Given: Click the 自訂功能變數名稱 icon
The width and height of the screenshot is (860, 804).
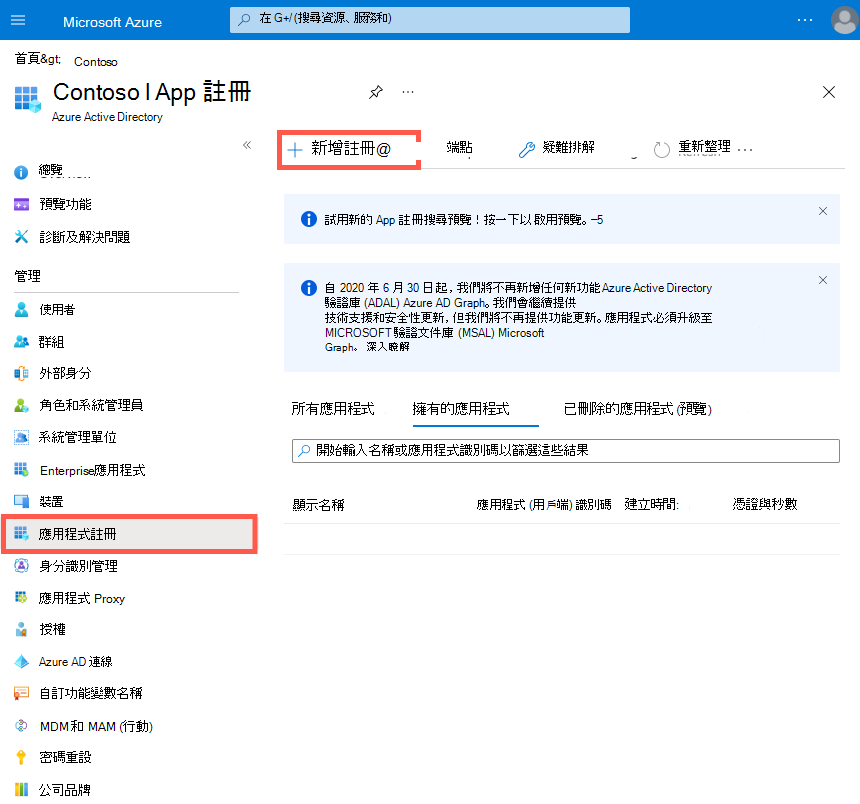Looking at the screenshot, I should point(21,693).
